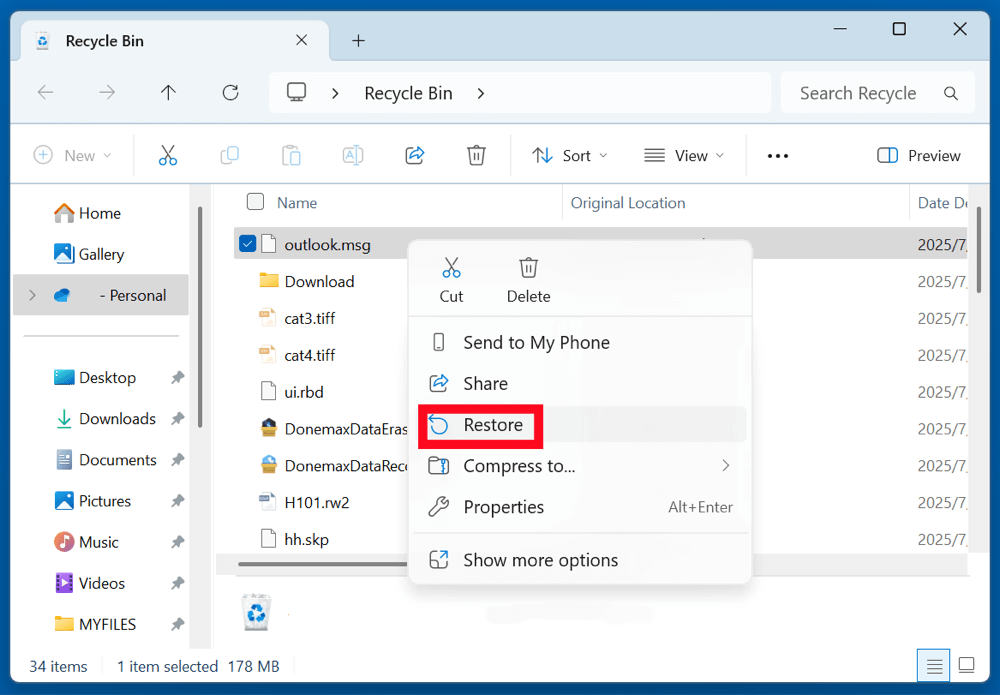1000x695 pixels.
Task: Click the Cut icon on the toolbar
Action: click(167, 155)
